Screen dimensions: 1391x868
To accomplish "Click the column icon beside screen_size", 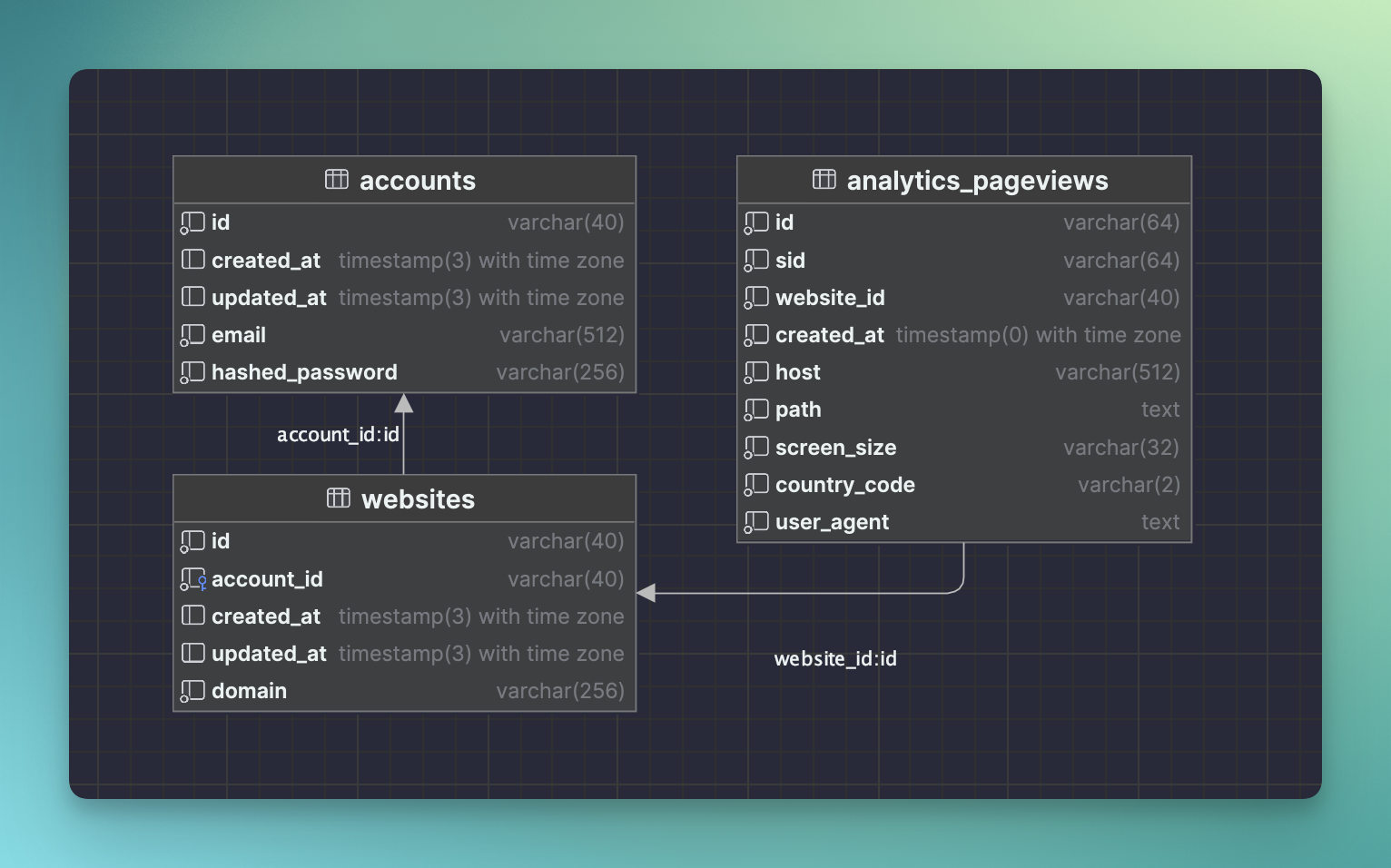I will (756, 449).
